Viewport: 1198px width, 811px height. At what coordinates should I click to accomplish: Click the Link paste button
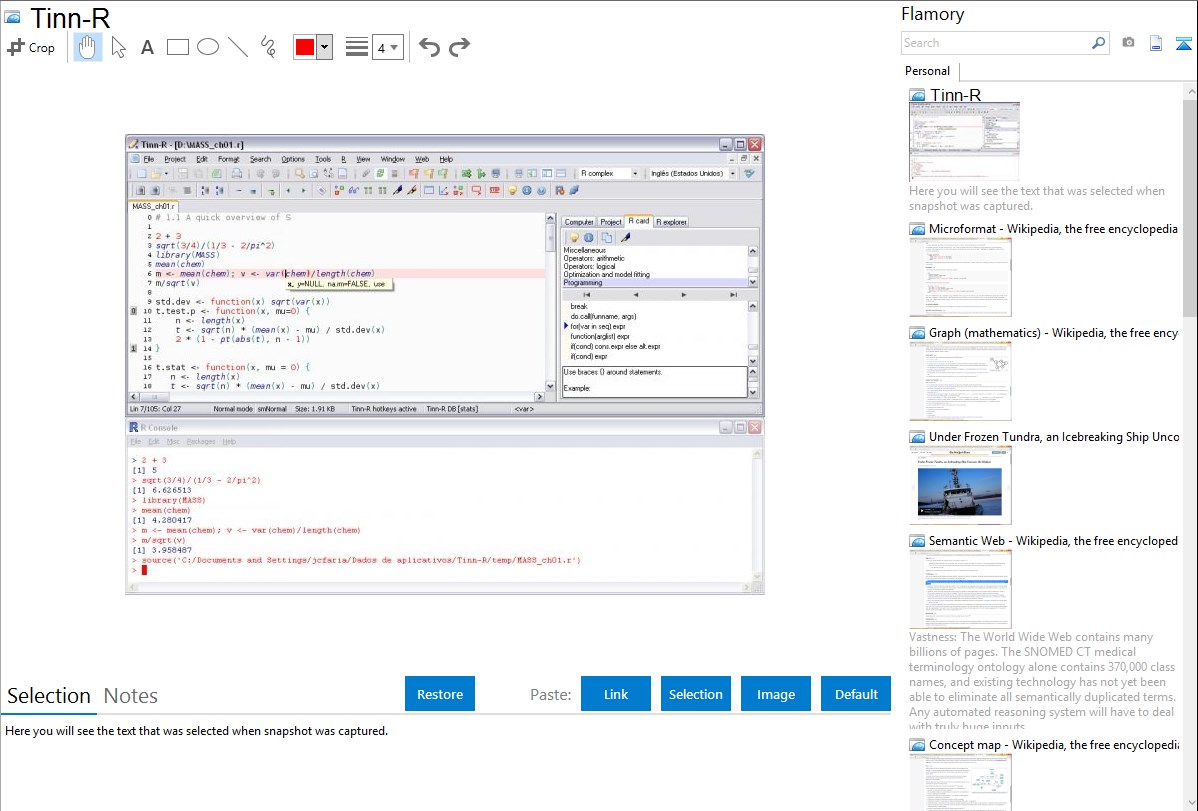coord(616,694)
